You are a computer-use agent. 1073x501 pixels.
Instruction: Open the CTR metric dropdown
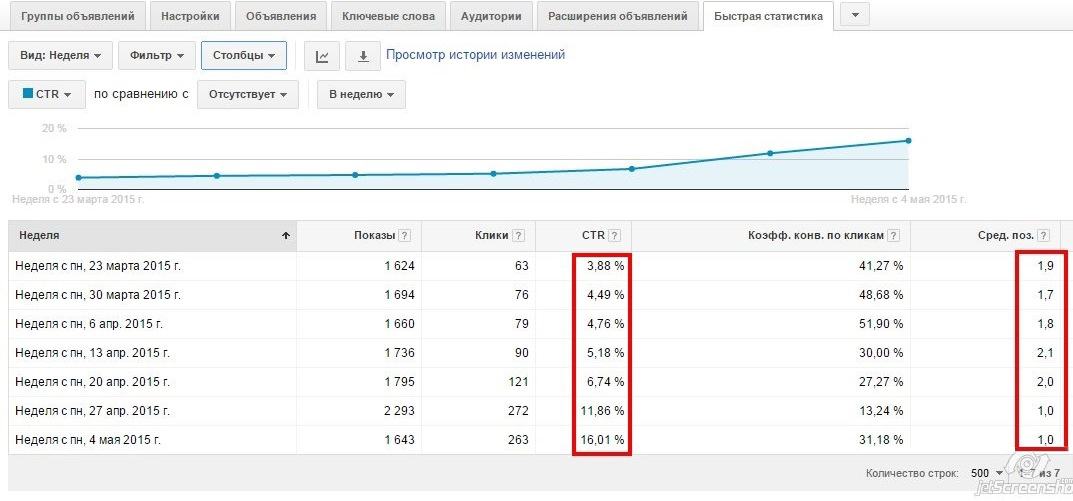pyautogui.click(x=47, y=94)
